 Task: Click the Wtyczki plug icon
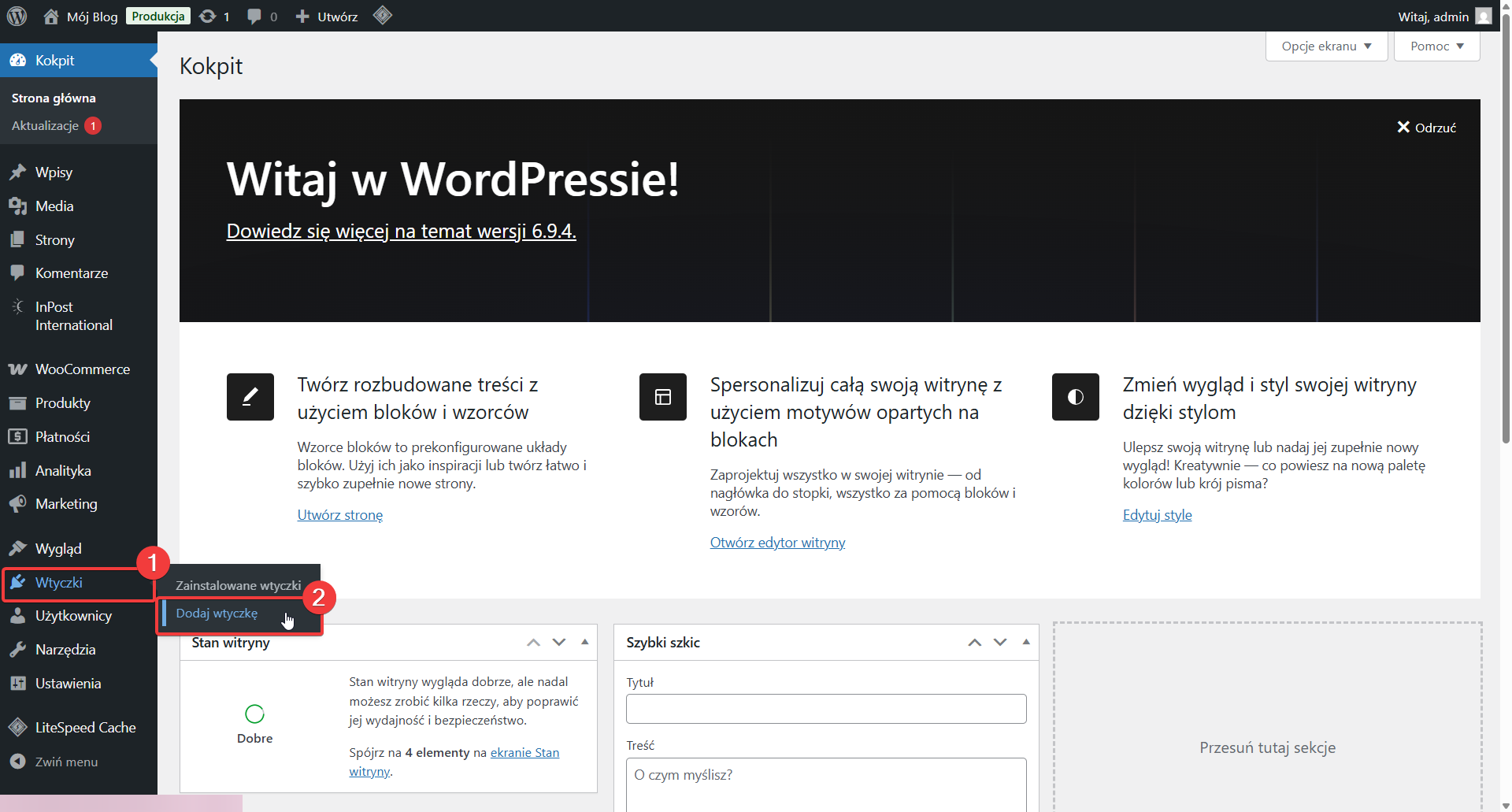click(17, 583)
